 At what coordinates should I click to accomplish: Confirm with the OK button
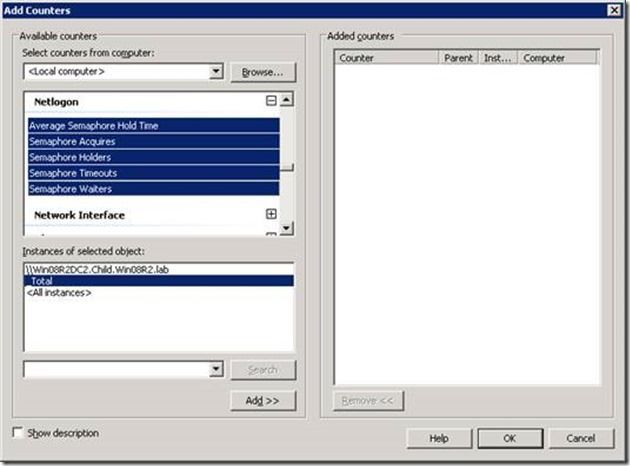(510, 438)
